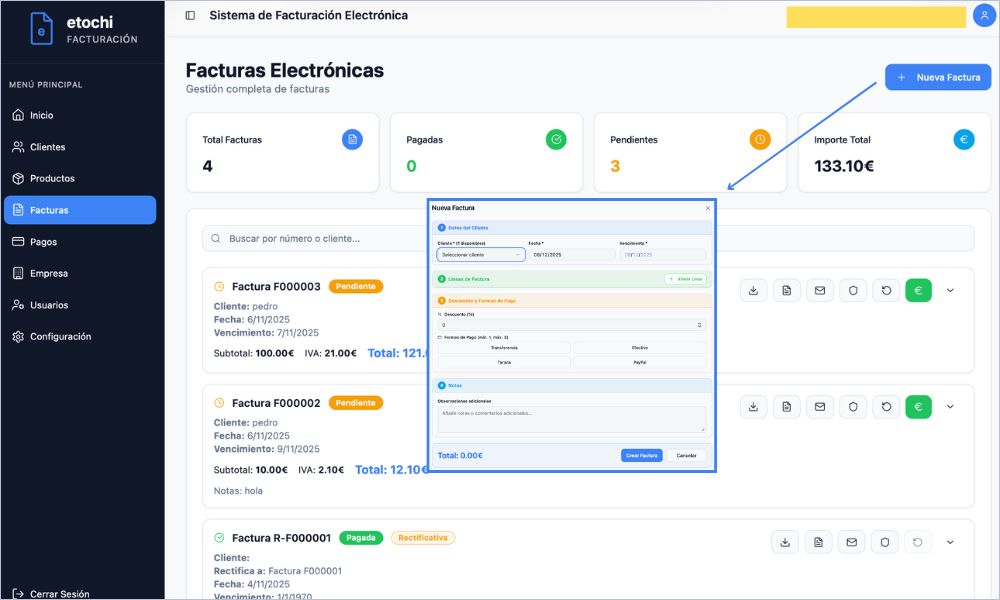Download invoice F000003
The width and height of the screenshot is (1000, 600).
point(754,291)
